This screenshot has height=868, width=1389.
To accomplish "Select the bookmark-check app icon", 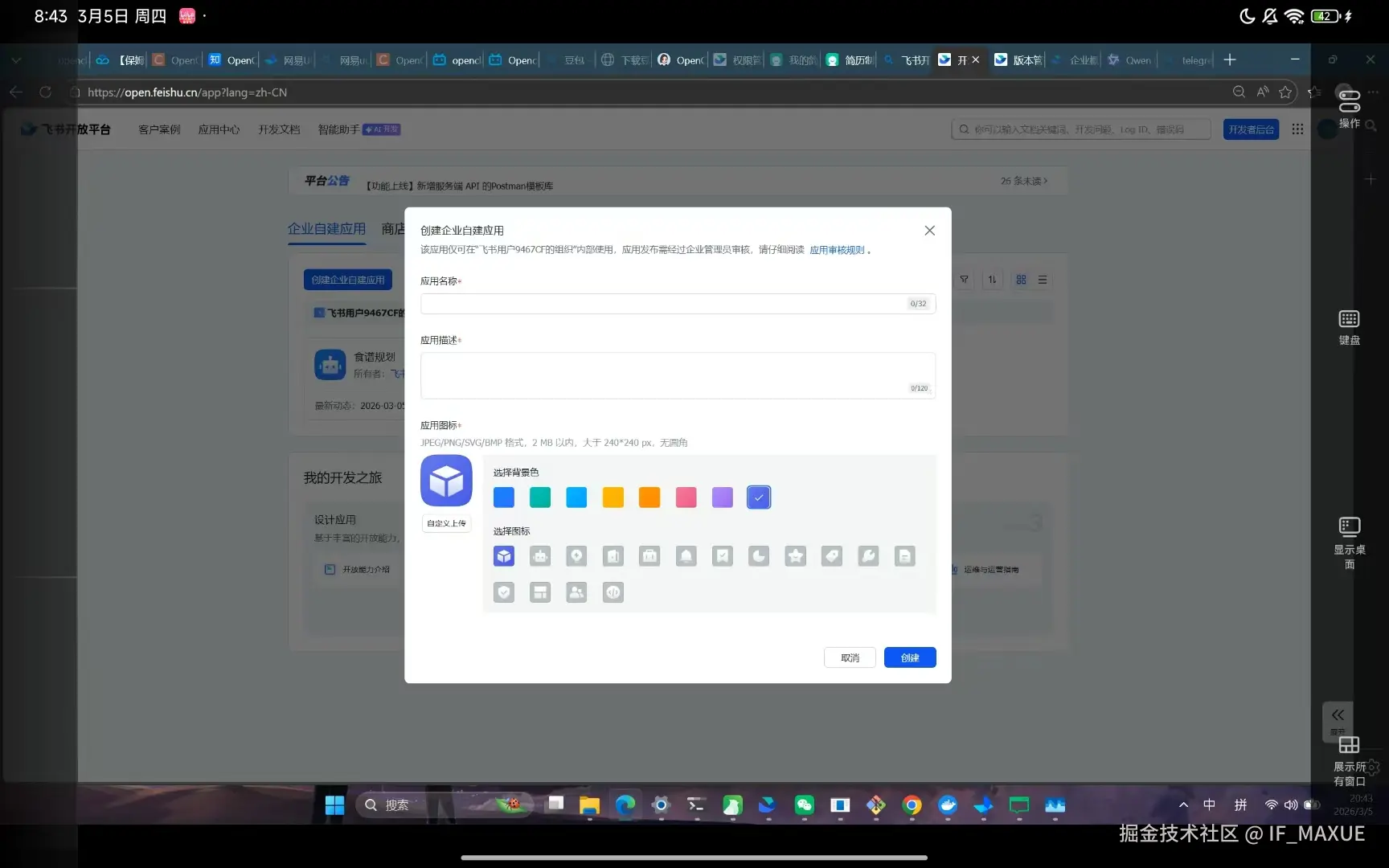I will [723, 556].
